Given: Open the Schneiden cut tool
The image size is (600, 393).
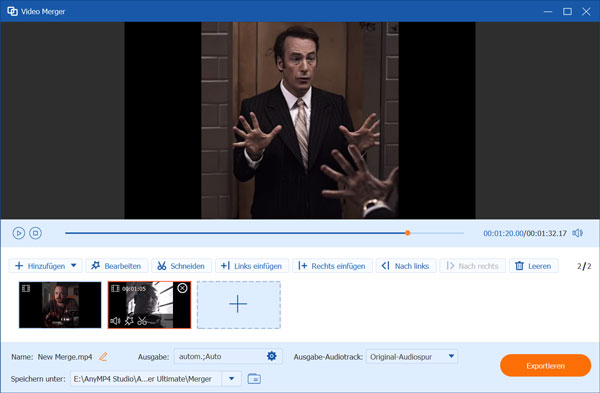Looking at the screenshot, I should (x=181, y=266).
